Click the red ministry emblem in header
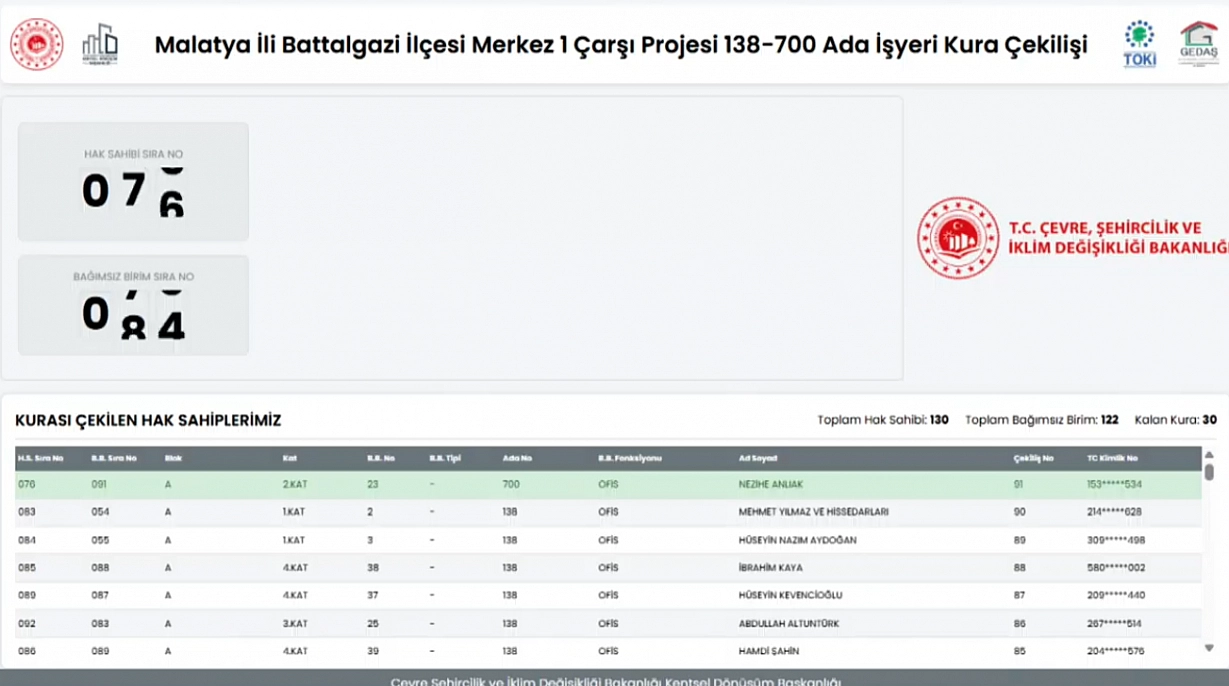The image size is (1229, 686). [37, 45]
